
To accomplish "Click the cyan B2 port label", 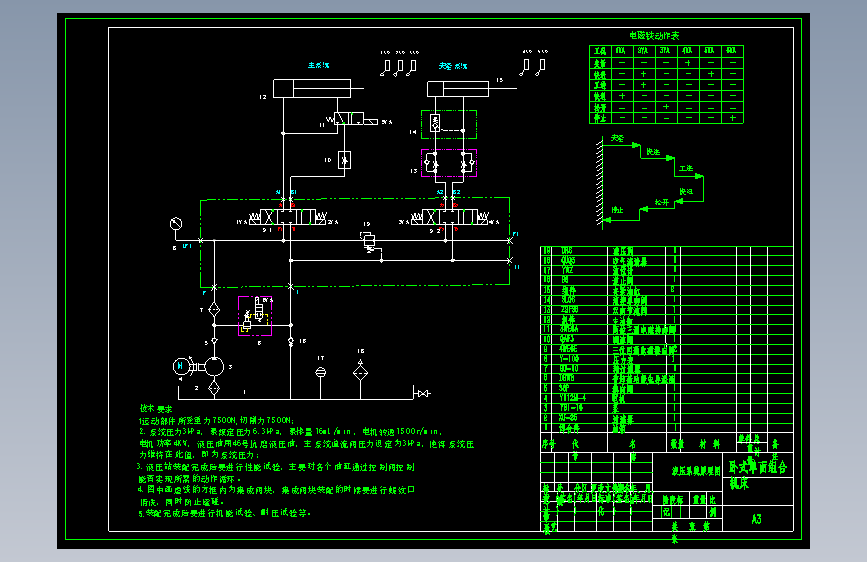I will pos(456,192).
